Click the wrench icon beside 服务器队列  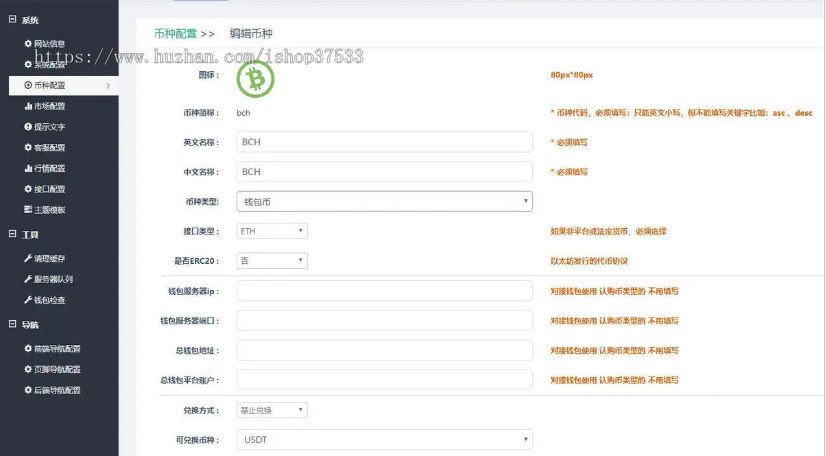[28, 279]
